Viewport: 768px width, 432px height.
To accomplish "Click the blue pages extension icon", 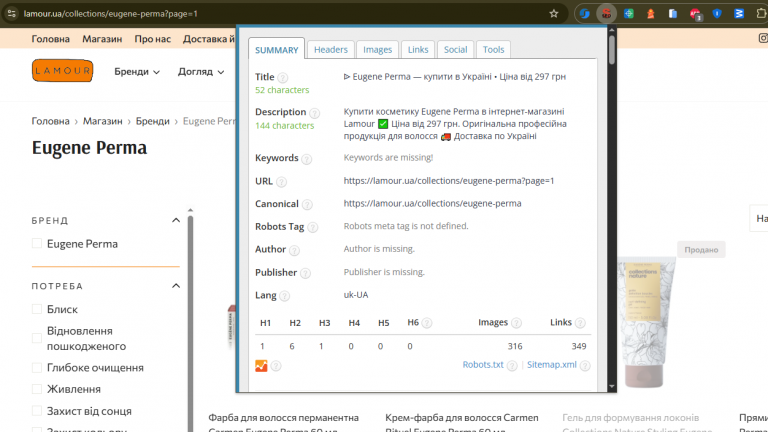I will coord(673,14).
